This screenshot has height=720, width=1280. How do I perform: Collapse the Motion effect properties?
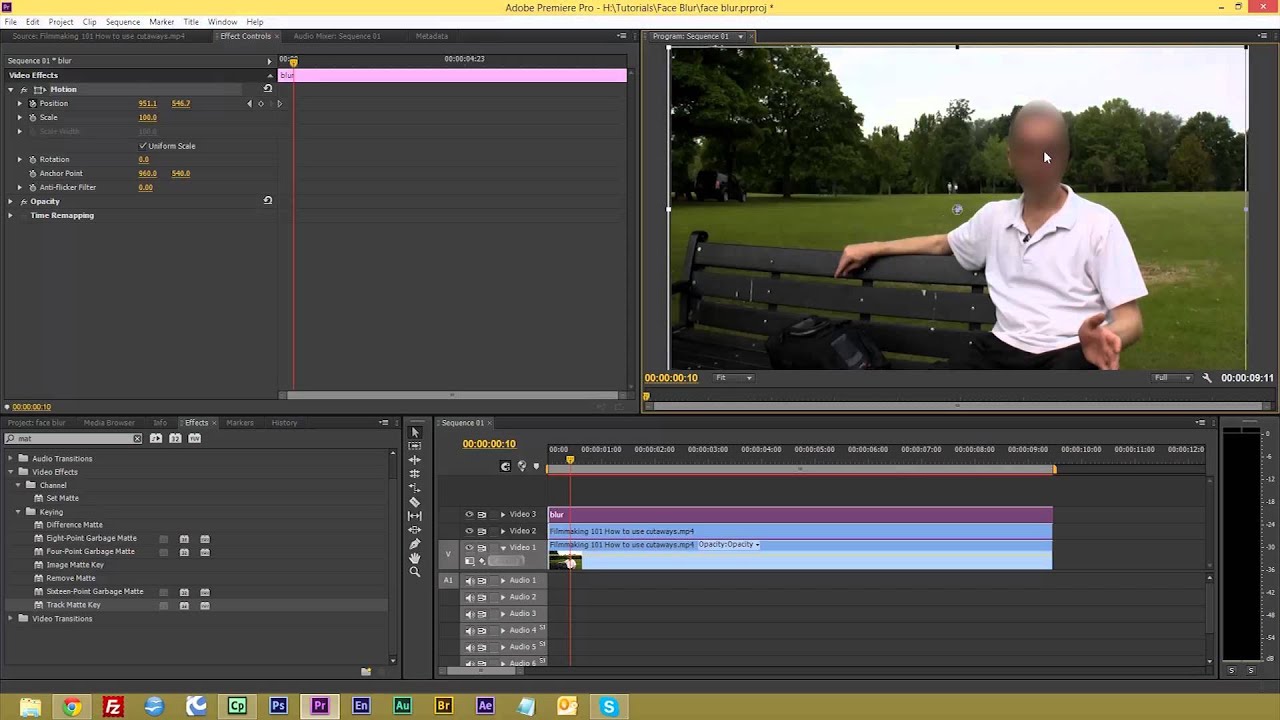pos(10,89)
